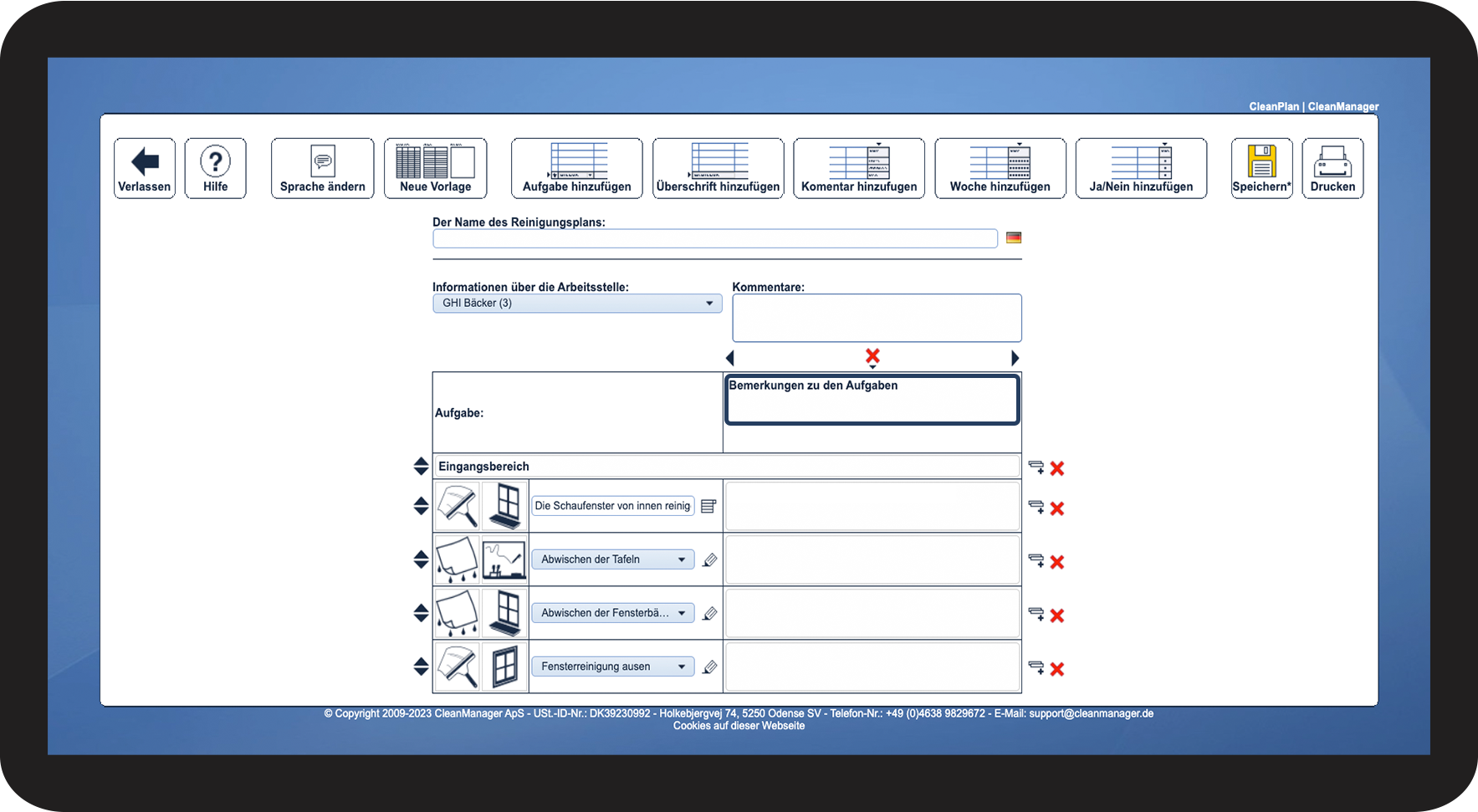
Task: Insert row after Abwischen der Tafeln
Action: pyautogui.click(x=1036, y=561)
